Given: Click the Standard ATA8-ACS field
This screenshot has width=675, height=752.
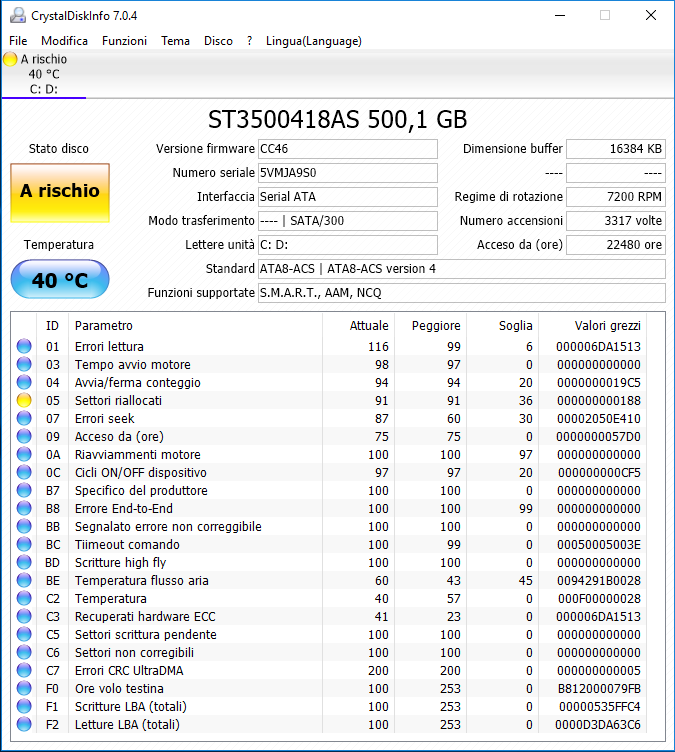Looking at the screenshot, I should [462, 269].
